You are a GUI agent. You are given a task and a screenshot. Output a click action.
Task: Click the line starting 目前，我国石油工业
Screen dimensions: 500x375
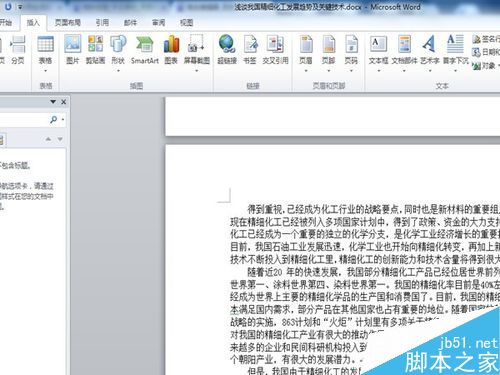tap(365, 247)
